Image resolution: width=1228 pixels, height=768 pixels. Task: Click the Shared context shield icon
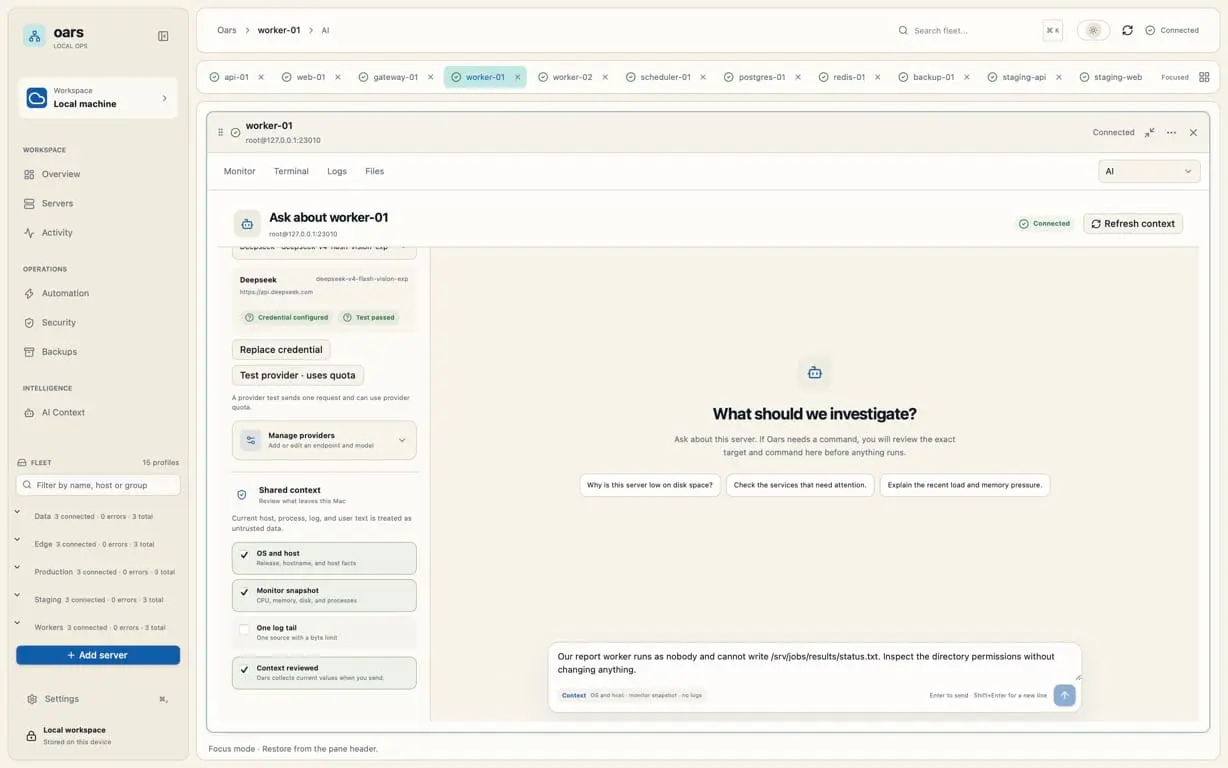click(x=241, y=494)
